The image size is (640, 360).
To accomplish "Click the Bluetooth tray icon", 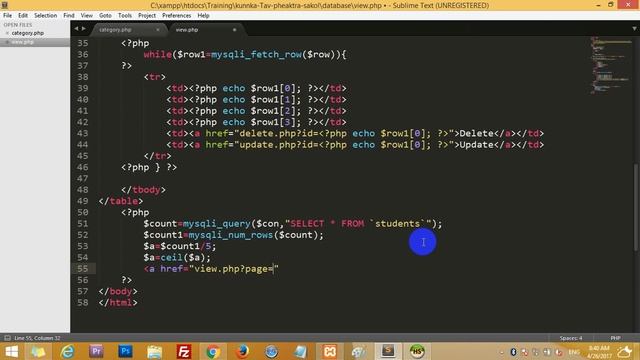I will (x=513, y=352).
